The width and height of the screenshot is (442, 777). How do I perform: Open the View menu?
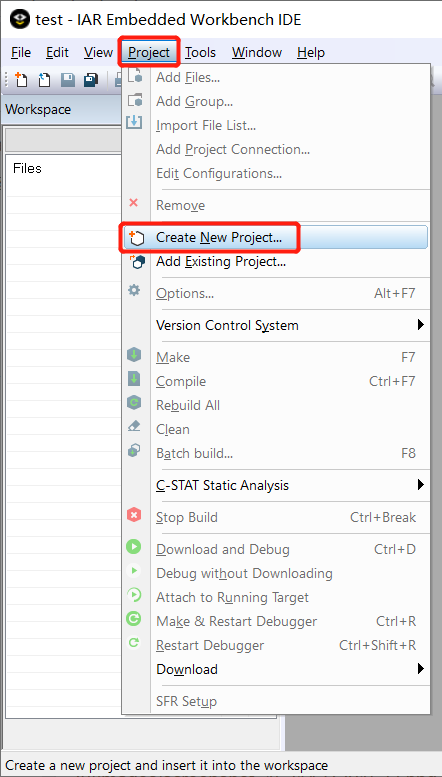[98, 53]
